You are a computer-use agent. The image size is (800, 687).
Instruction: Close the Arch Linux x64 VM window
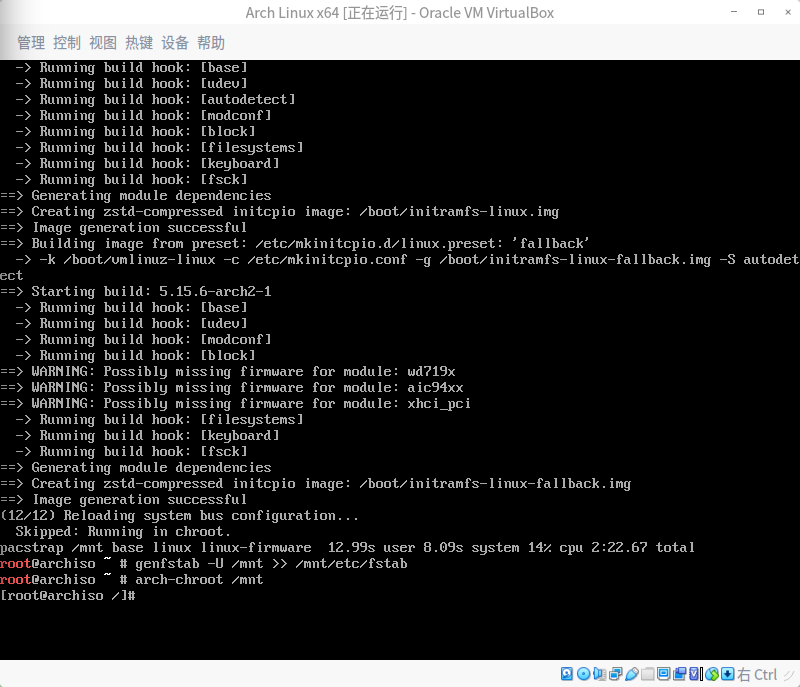[788, 12]
